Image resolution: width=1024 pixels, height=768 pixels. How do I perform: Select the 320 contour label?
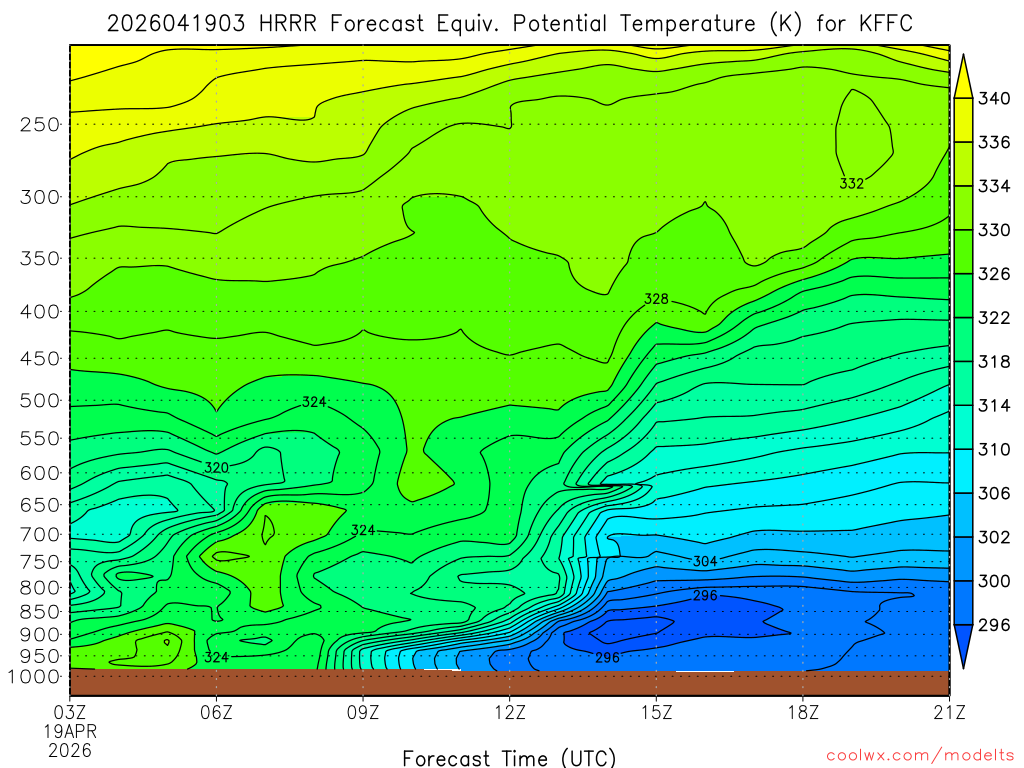pyautogui.click(x=216, y=468)
